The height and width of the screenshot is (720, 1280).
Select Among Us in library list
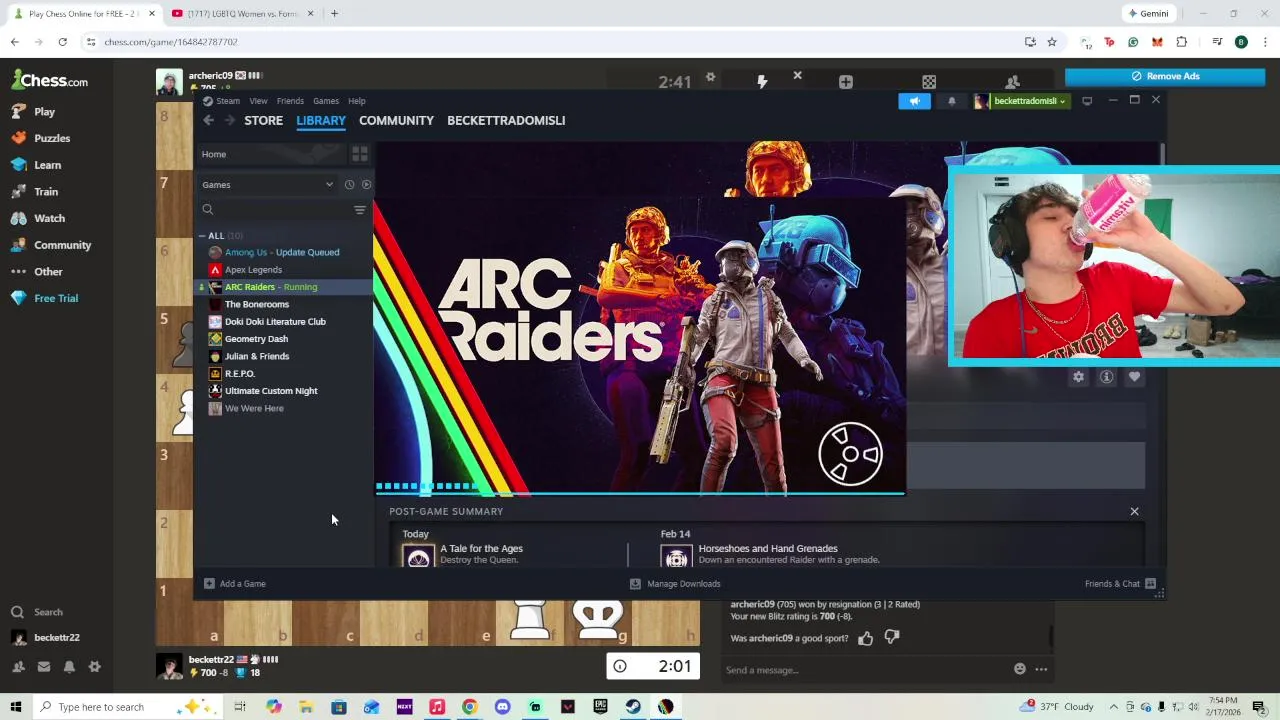tap(282, 252)
